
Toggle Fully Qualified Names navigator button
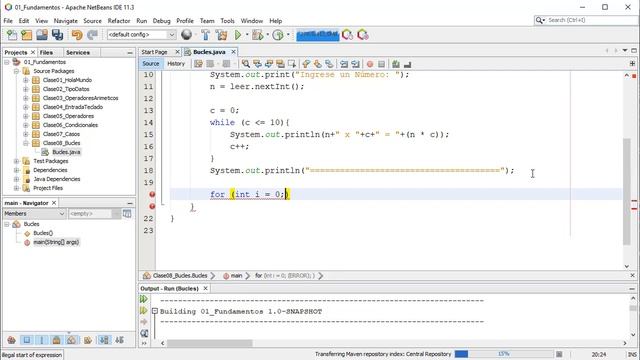(x=88, y=340)
